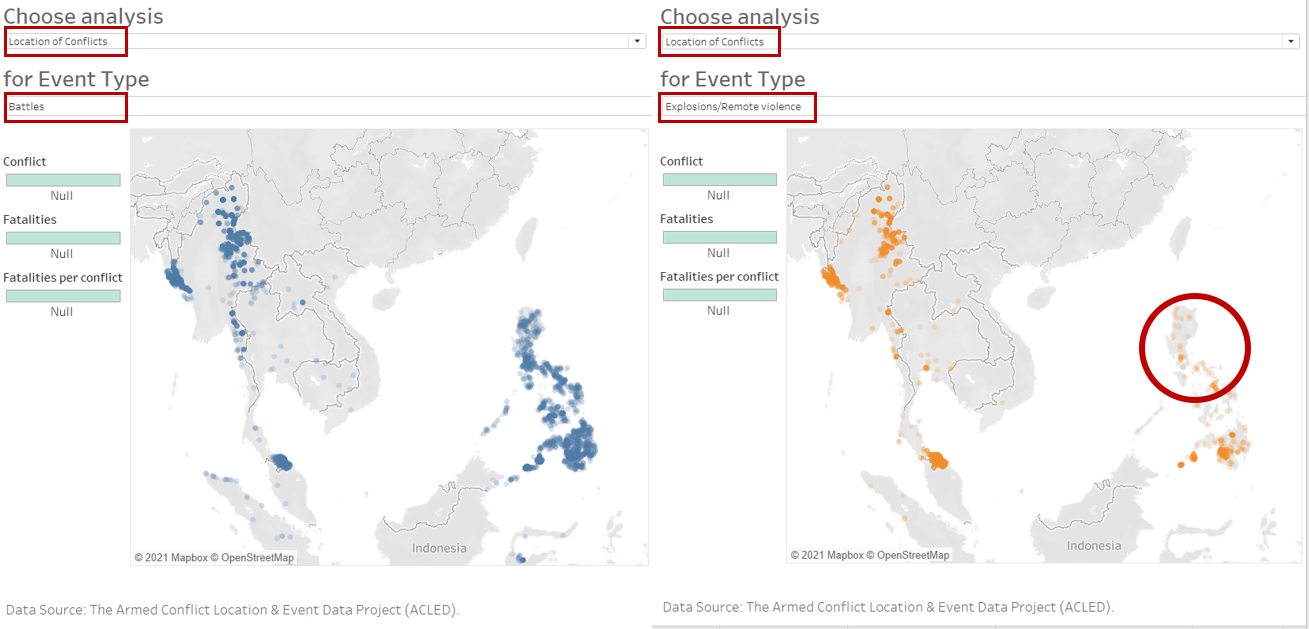Image resolution: width=1309 pixels, height=629 pixels.
Task: Click blue battle cluster in southern Thailand
Action: pos(280,462)
